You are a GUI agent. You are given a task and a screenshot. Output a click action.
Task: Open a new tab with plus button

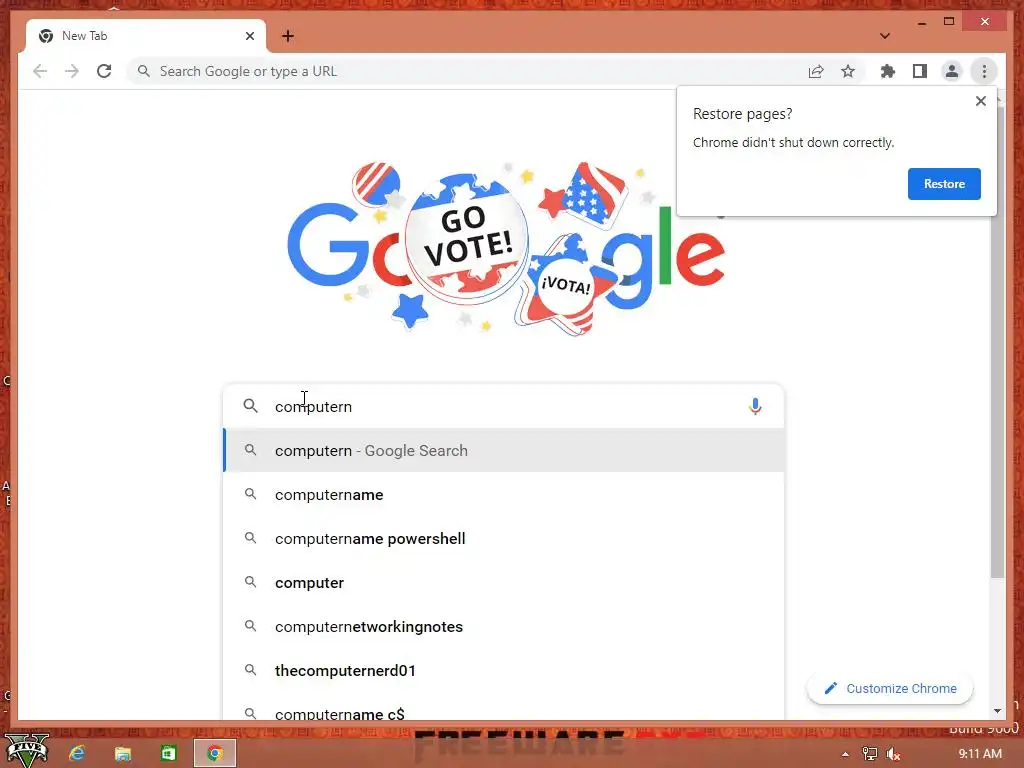pos(288,36)
